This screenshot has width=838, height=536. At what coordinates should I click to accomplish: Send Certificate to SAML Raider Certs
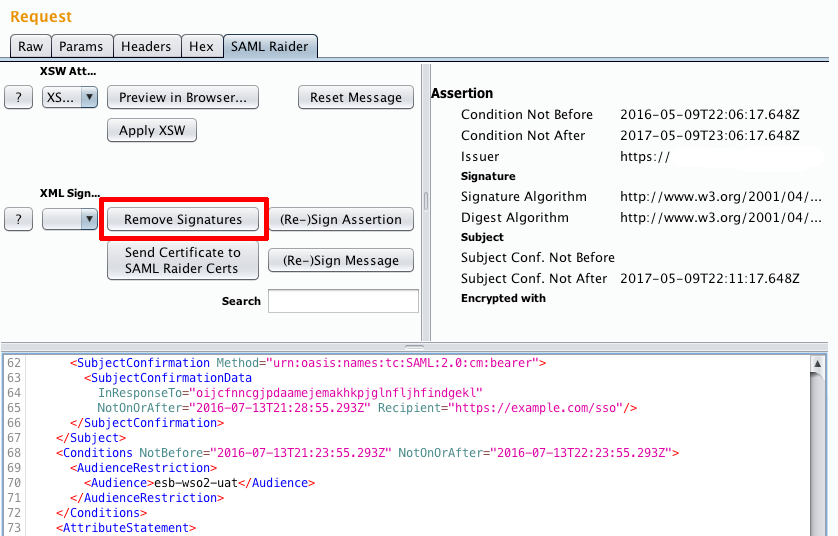coord(183,260)
